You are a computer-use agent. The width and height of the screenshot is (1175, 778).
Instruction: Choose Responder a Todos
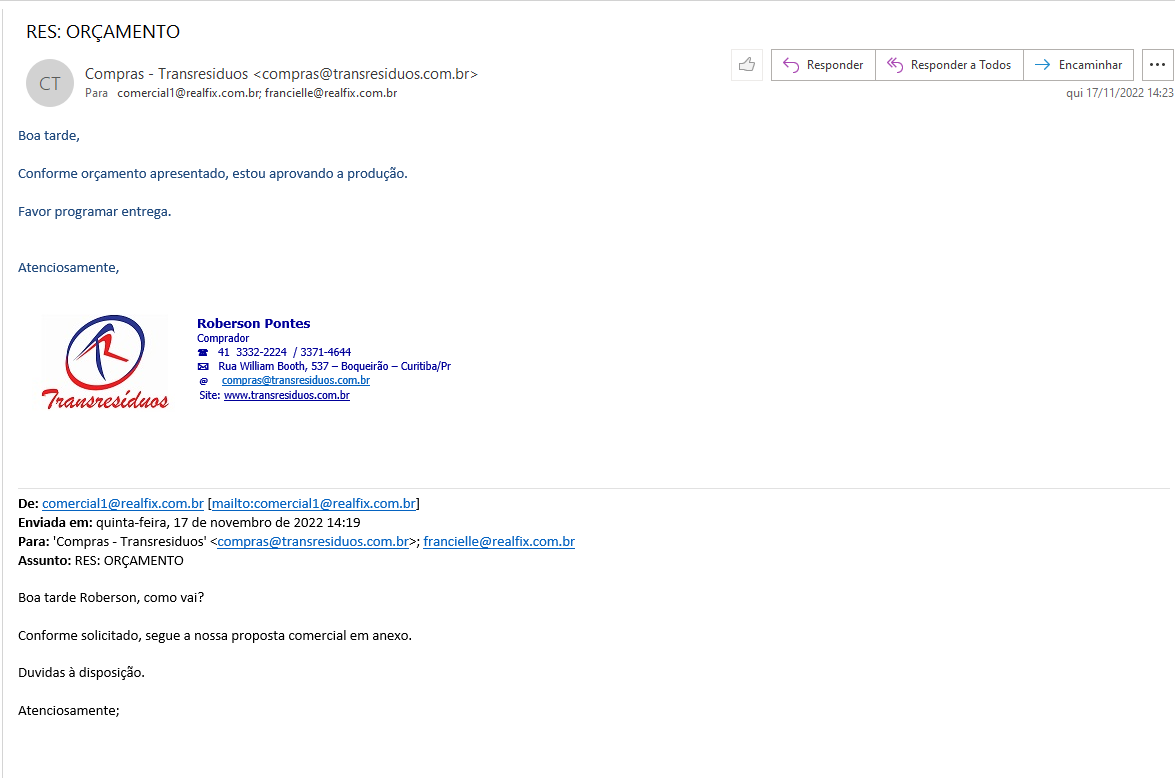coord(949,65)
